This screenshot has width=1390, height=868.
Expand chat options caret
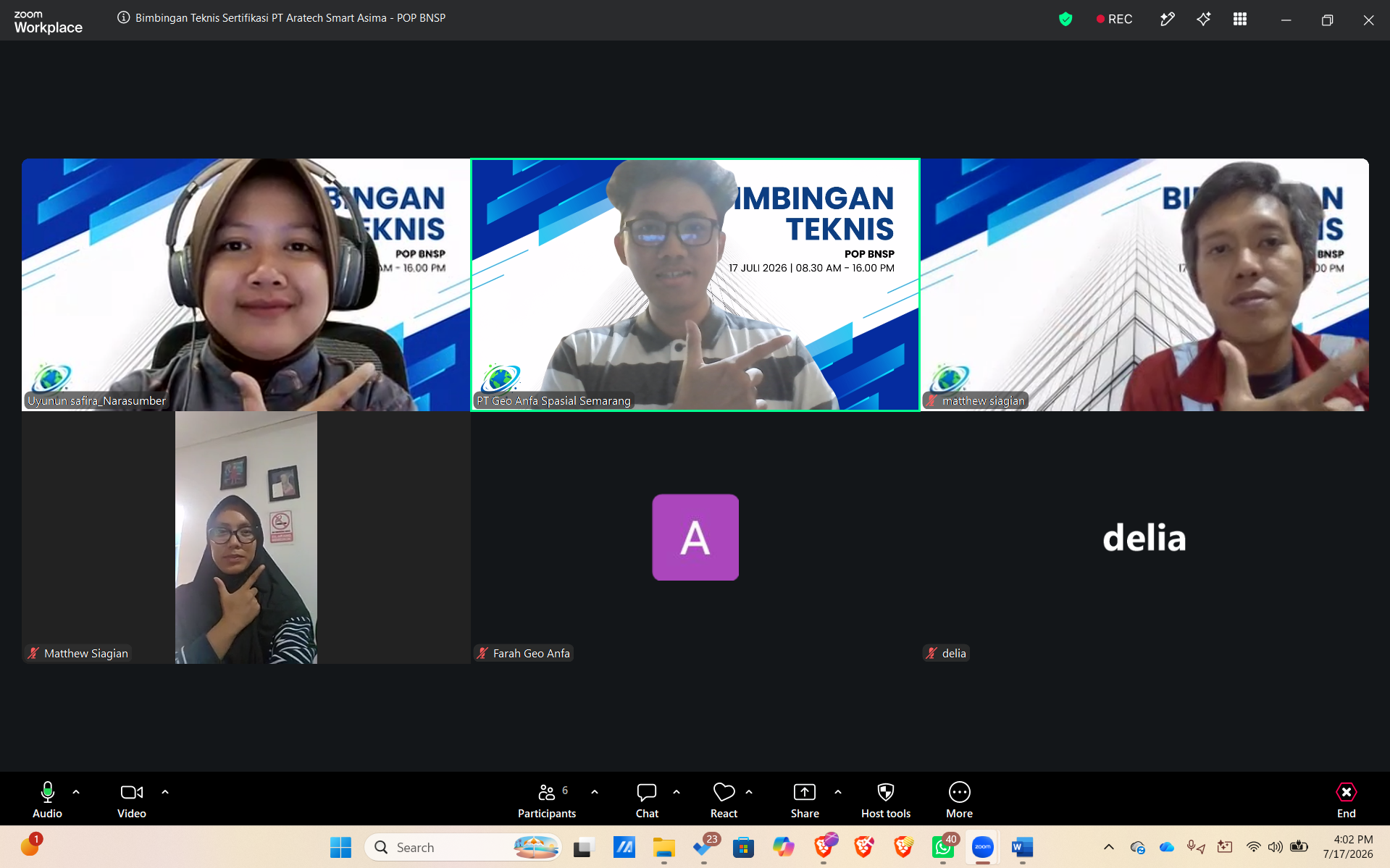677,792
